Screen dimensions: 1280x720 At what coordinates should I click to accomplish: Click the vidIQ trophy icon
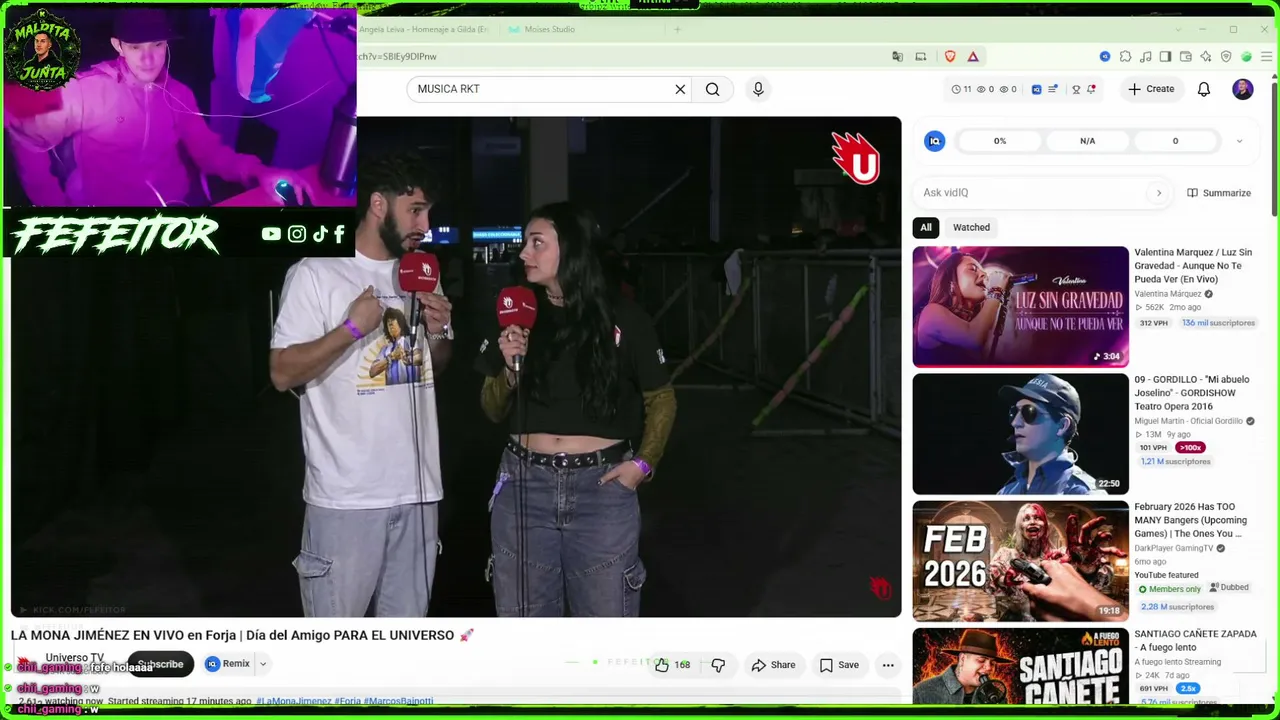coord(1076,89)
